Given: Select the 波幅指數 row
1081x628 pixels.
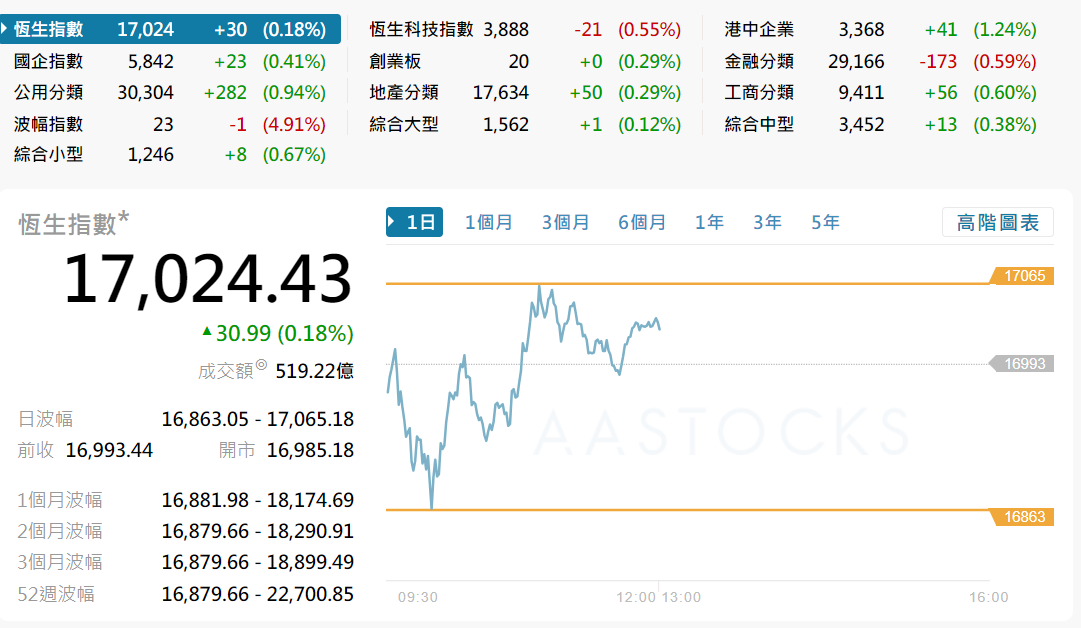Looking at the screenshot, I should [49, 124].
